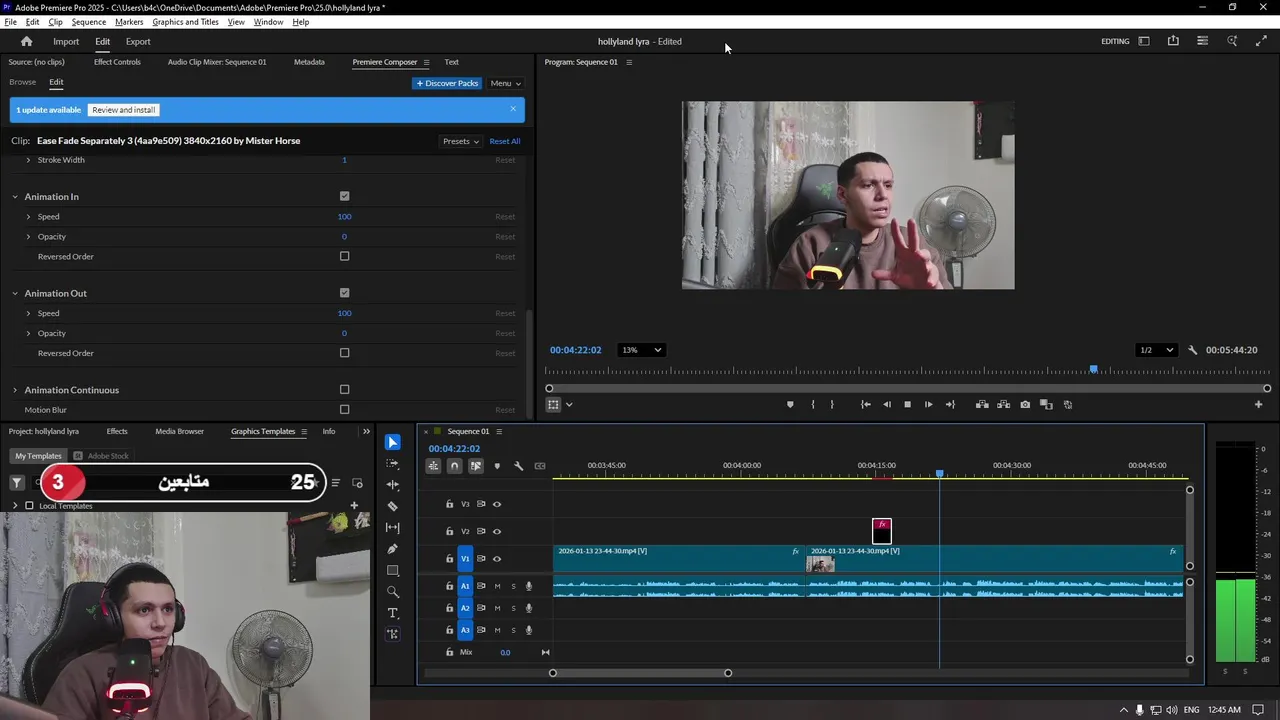Switch to Browse tab in Premiere Composer
This screenshot has height=720, width=1280.
pyautogui.click(x=22, y=82)
